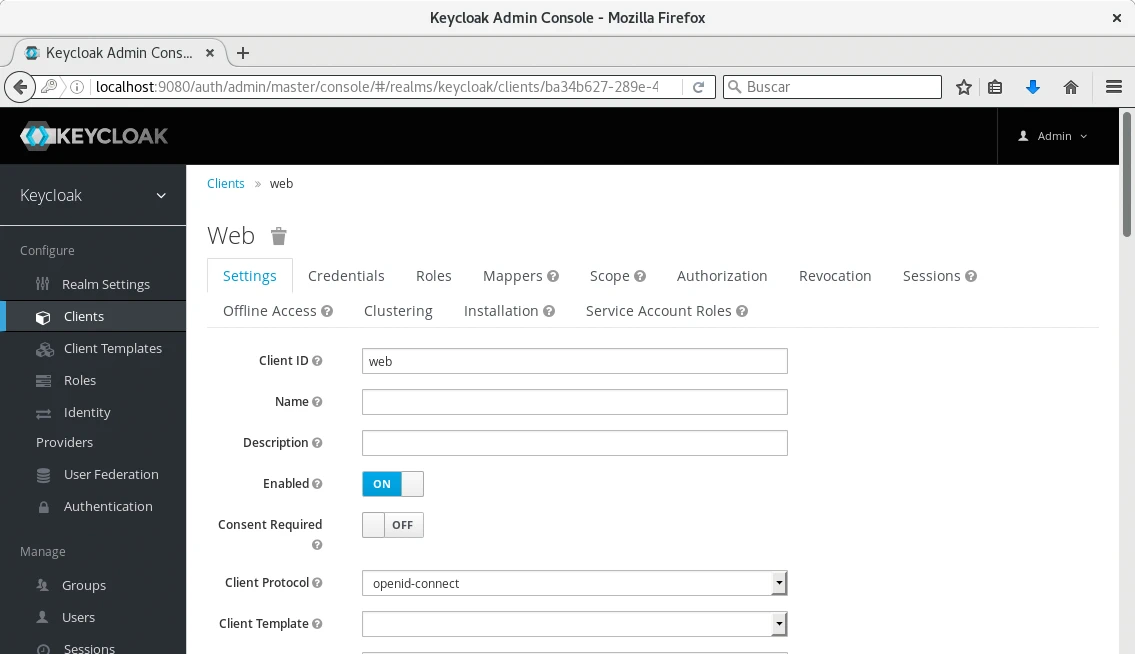
Task: Open the Admin user dropdown menu
Action: [1053, 136]
